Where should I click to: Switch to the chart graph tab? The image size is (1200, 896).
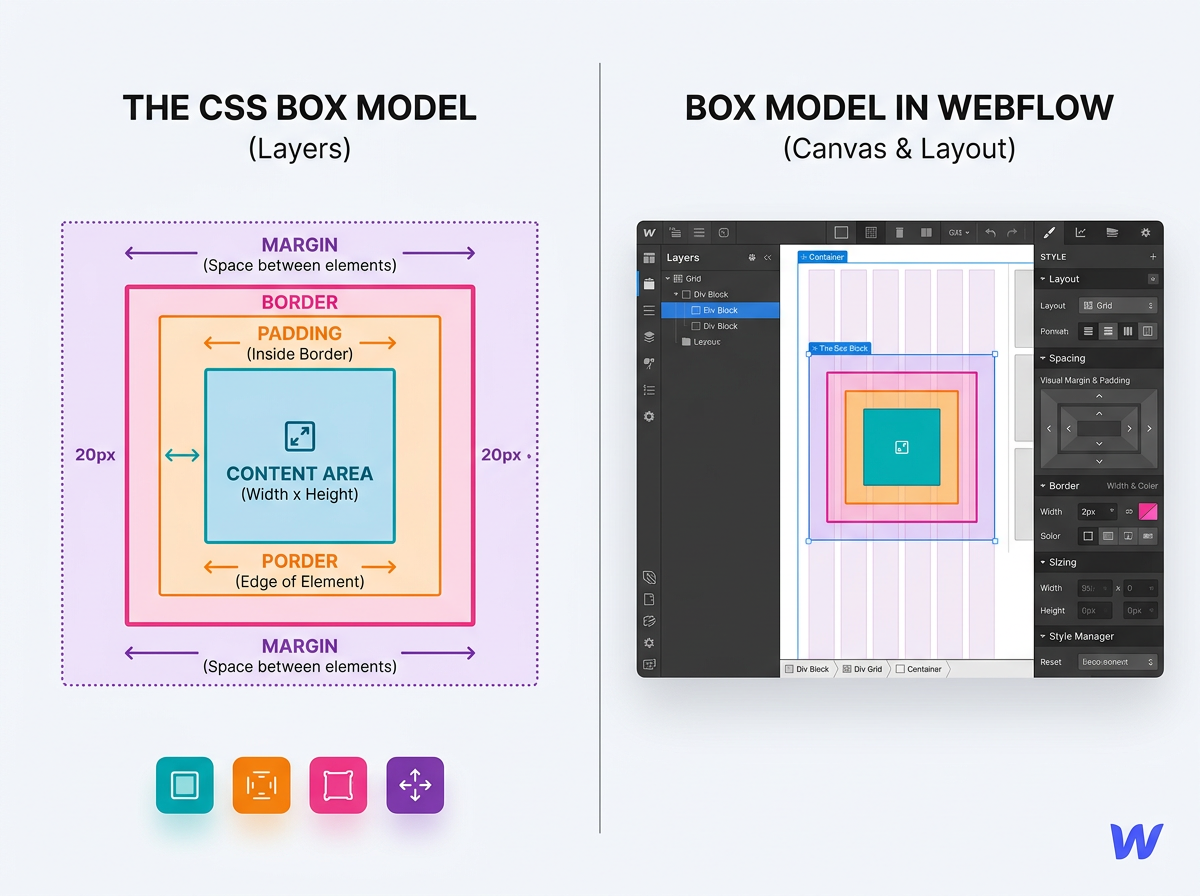[x=1081, y=232]
